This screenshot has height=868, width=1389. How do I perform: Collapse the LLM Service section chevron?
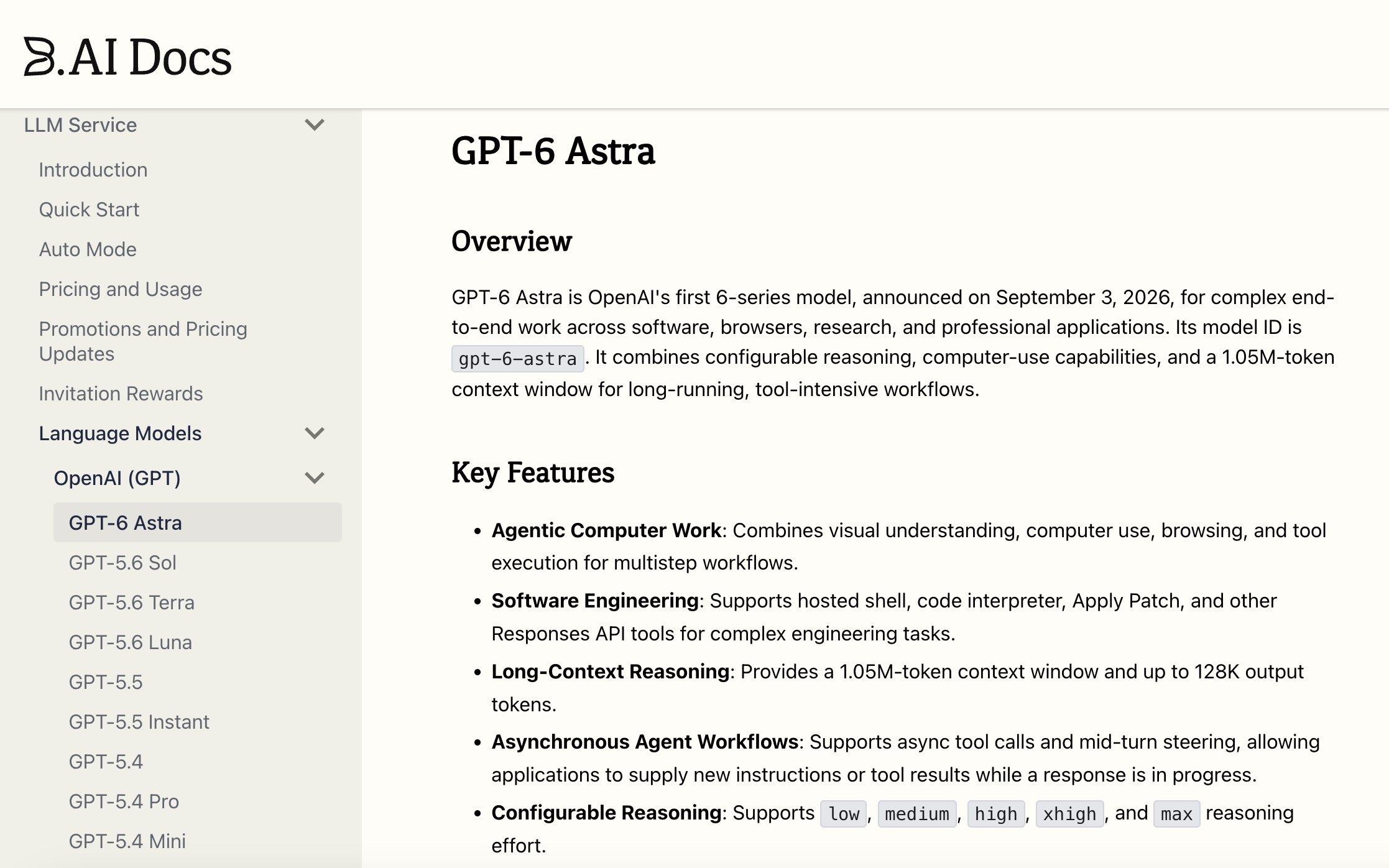click(315, 125)
